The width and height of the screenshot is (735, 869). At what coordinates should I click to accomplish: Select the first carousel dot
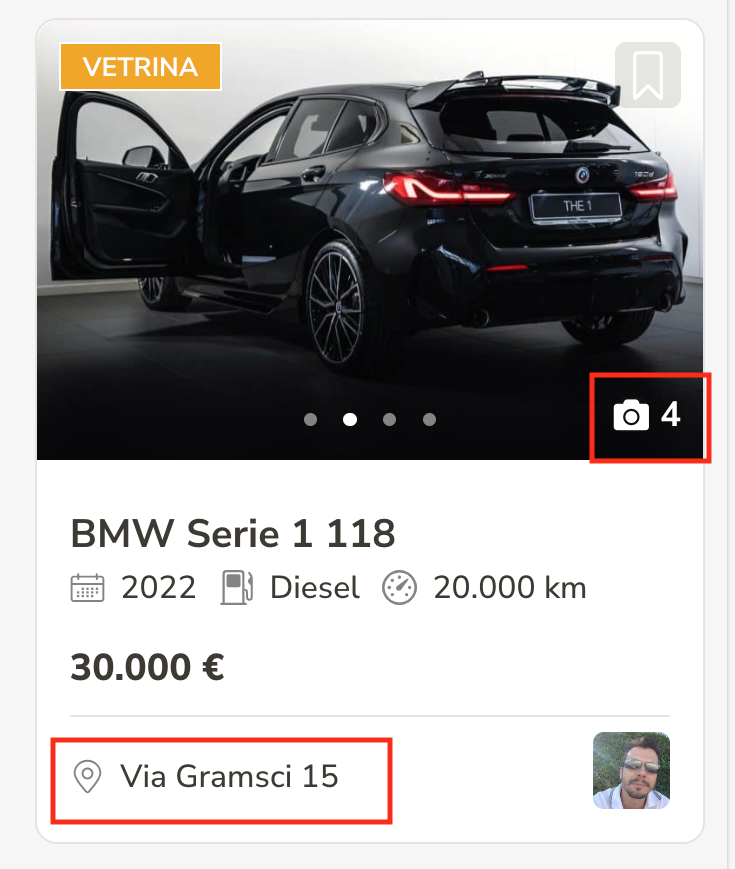[x=310, y=420]
